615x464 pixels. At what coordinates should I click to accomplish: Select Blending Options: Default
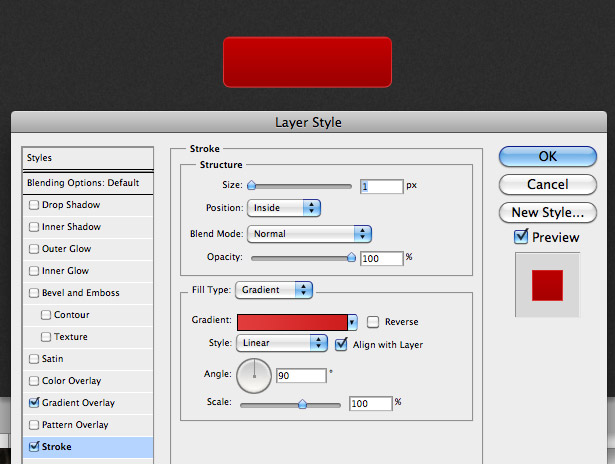(x=88, y=183)
